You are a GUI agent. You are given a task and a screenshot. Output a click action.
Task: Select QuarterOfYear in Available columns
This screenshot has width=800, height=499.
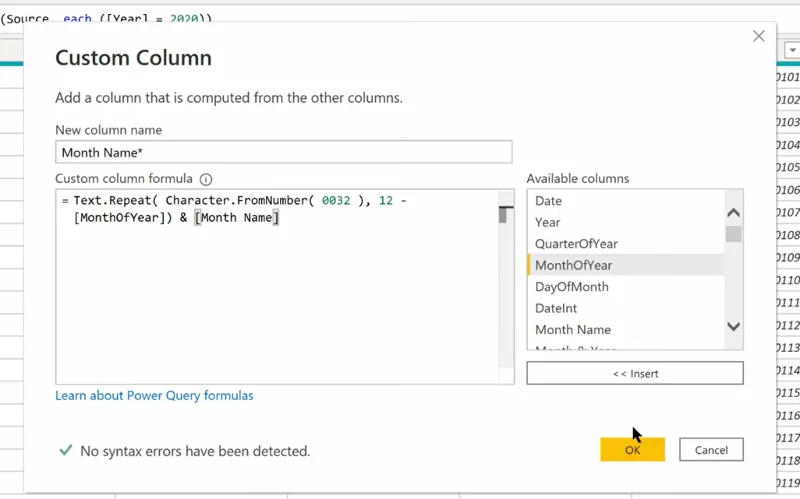coord(626,243)
